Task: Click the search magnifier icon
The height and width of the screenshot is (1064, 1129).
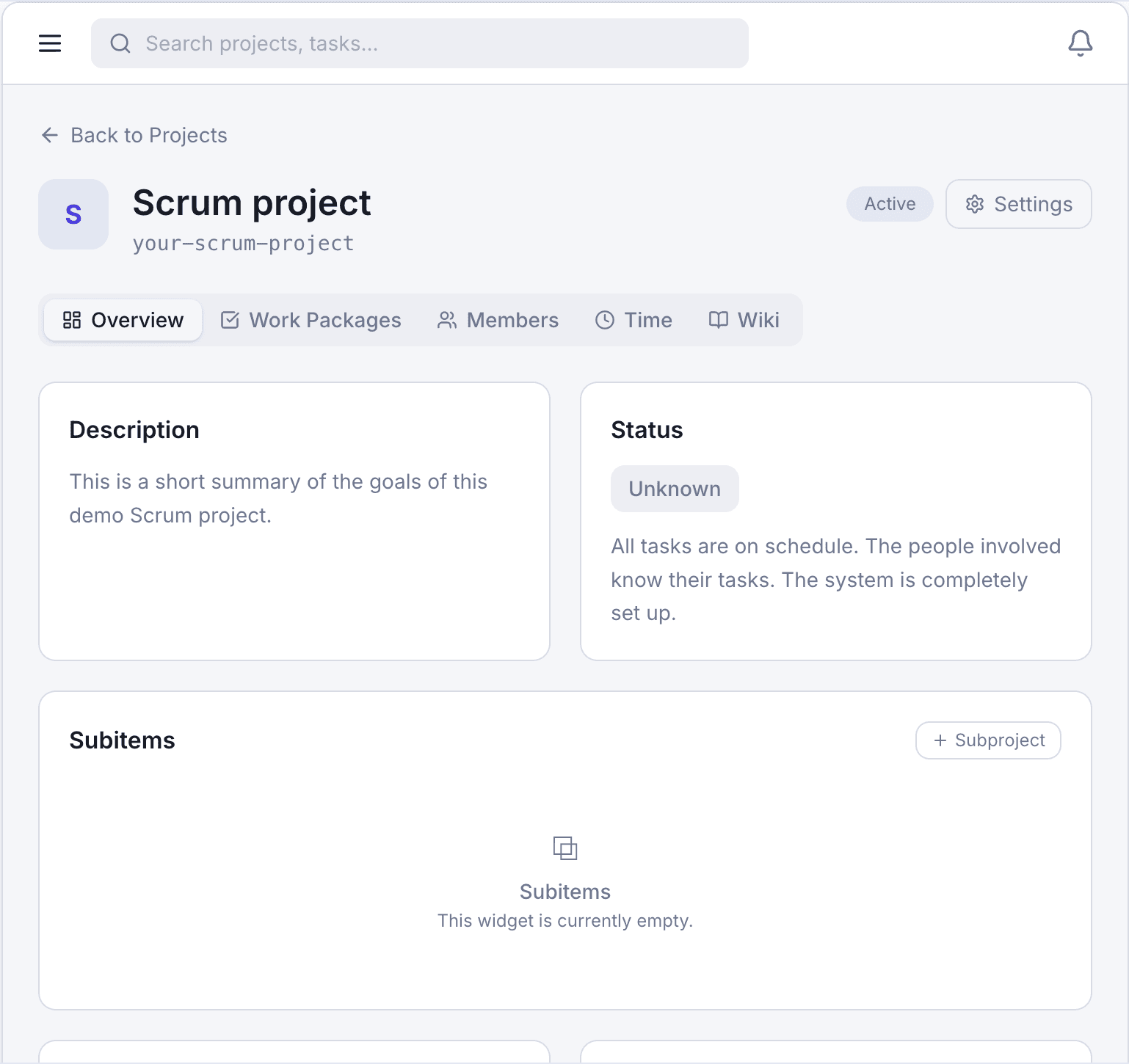Action: 120,43
